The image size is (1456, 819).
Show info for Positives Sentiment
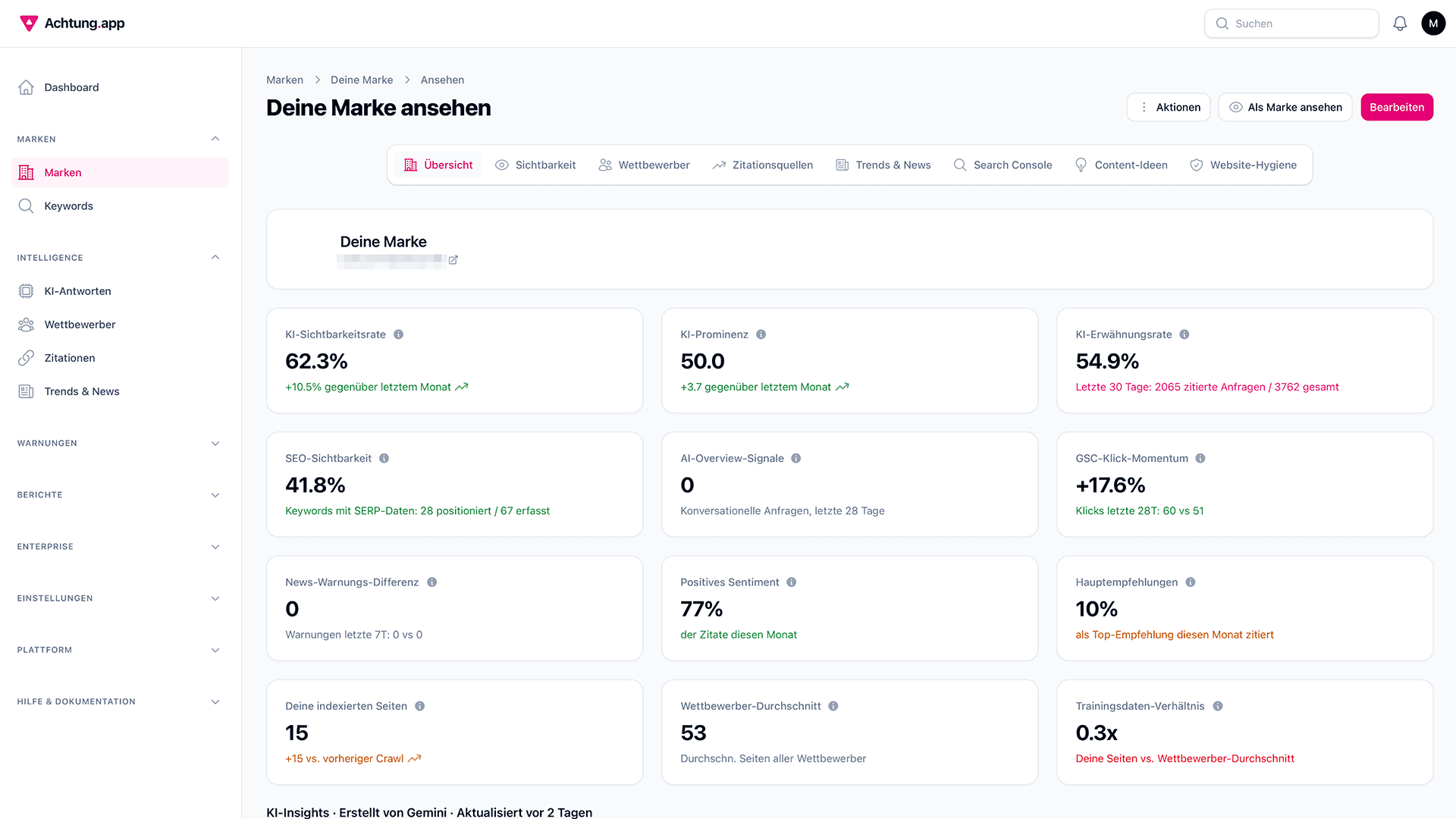pos(791,582)
